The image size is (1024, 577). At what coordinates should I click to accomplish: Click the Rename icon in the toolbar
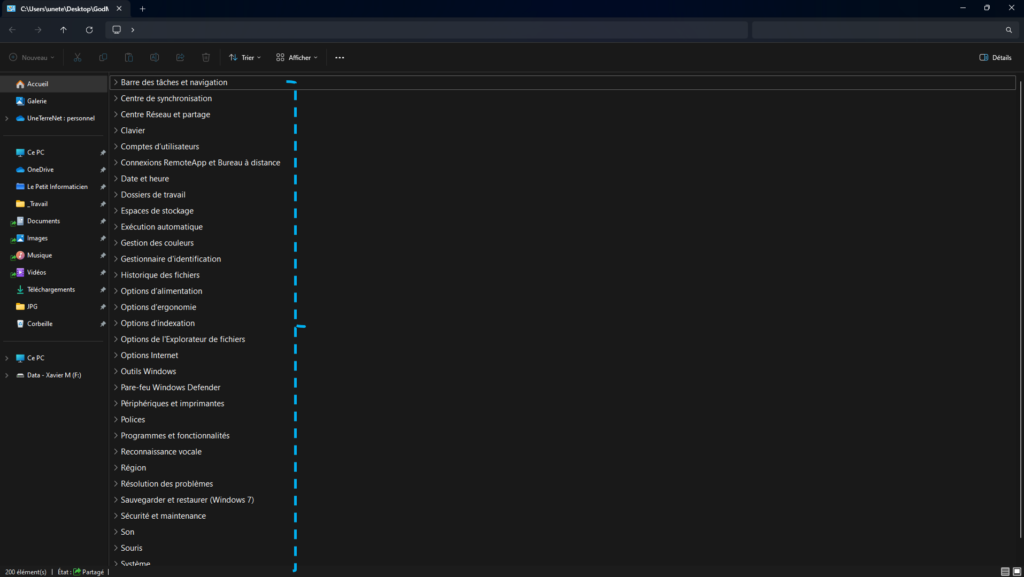(x=153, y=57)
